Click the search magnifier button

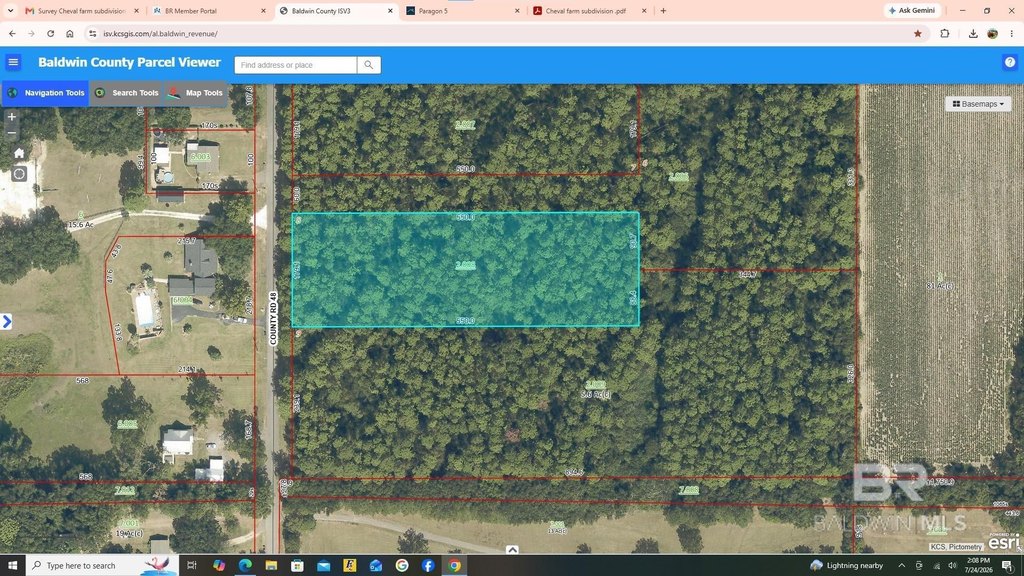369,65
